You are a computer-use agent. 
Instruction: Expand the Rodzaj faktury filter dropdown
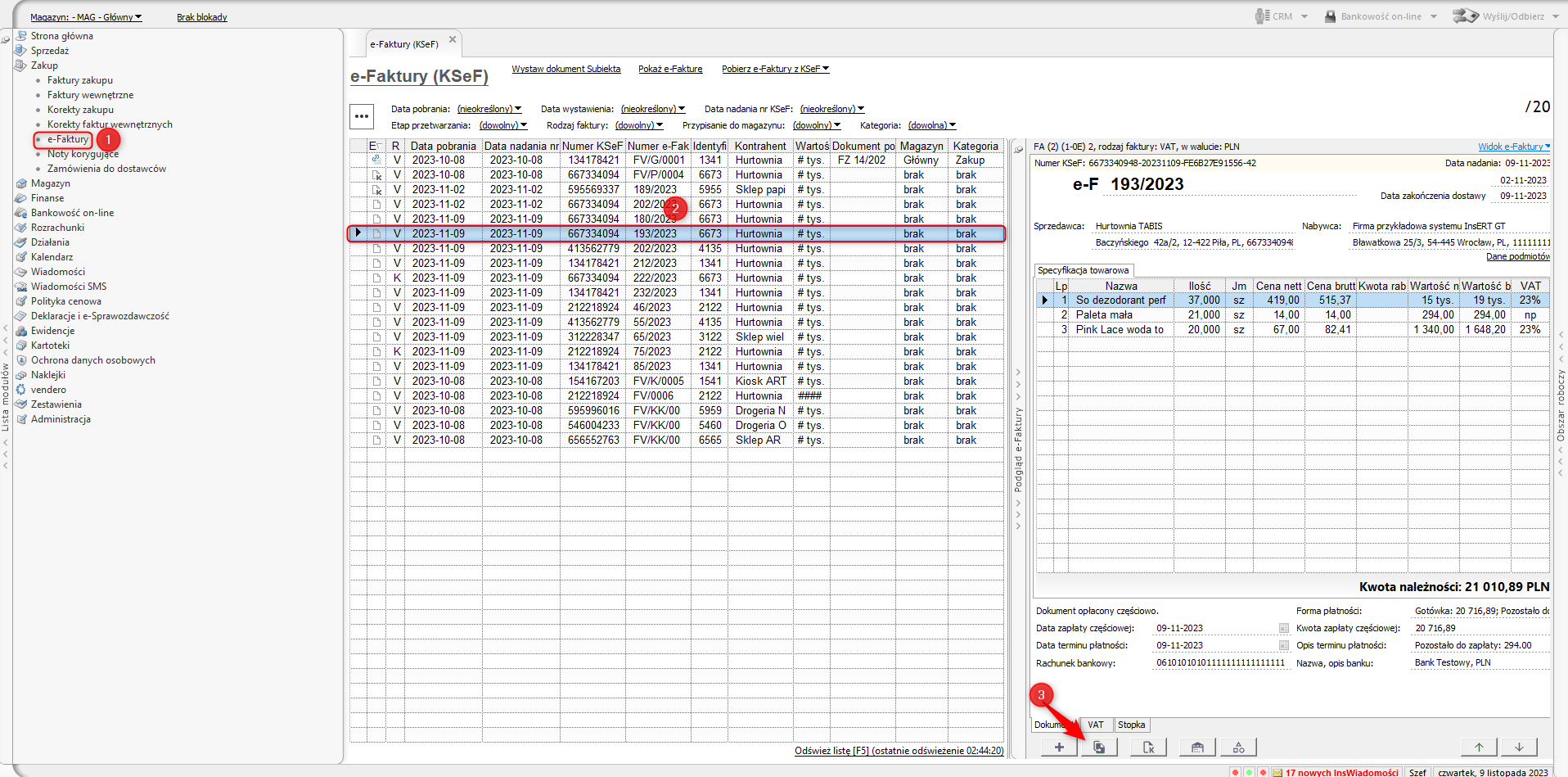click(638, 125)
